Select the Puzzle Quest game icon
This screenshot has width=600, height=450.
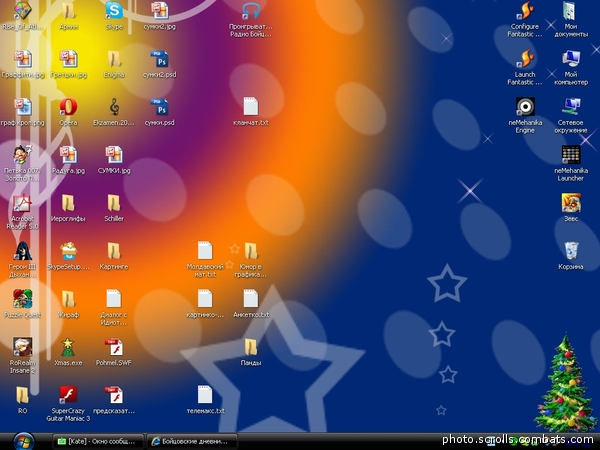[x=23, y=299]
